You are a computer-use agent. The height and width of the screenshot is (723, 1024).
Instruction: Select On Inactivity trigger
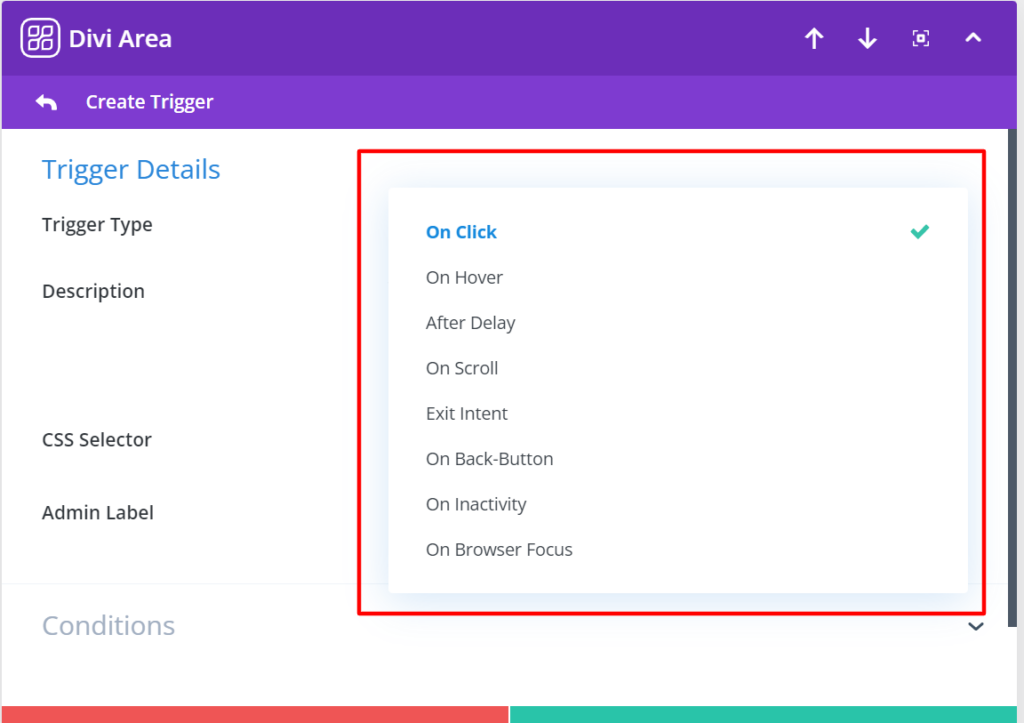(677, 504)
